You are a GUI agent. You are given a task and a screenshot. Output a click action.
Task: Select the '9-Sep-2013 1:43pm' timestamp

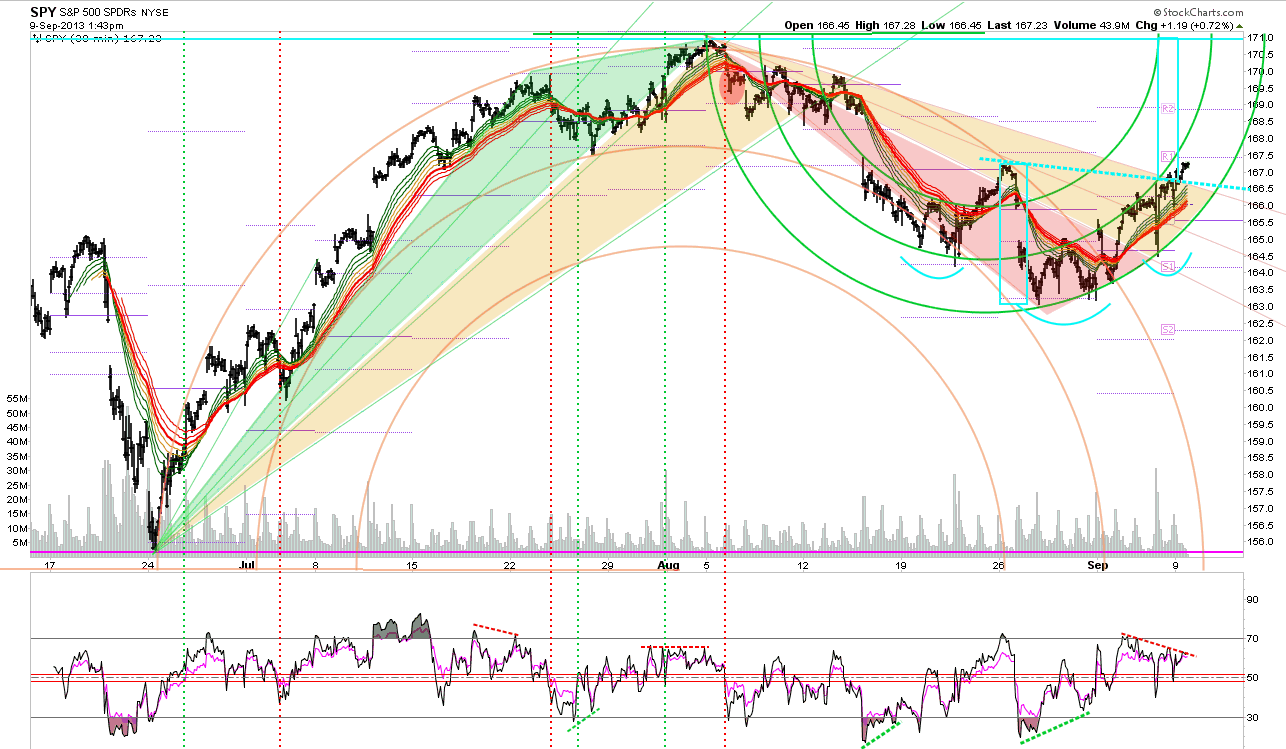pyautogui.click(x=77, y=25)
